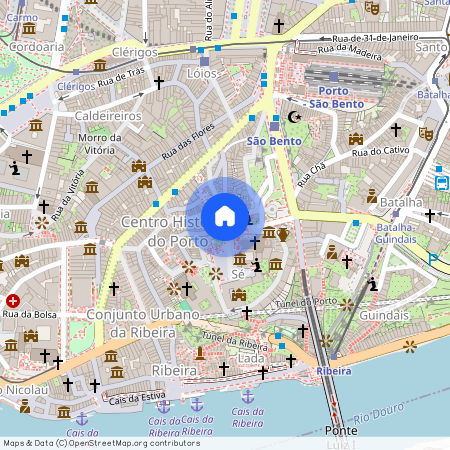Select the amphora vase icon near Sé
Image resolution: width=450 pixels, height=450 pixels.
(283, 234)
